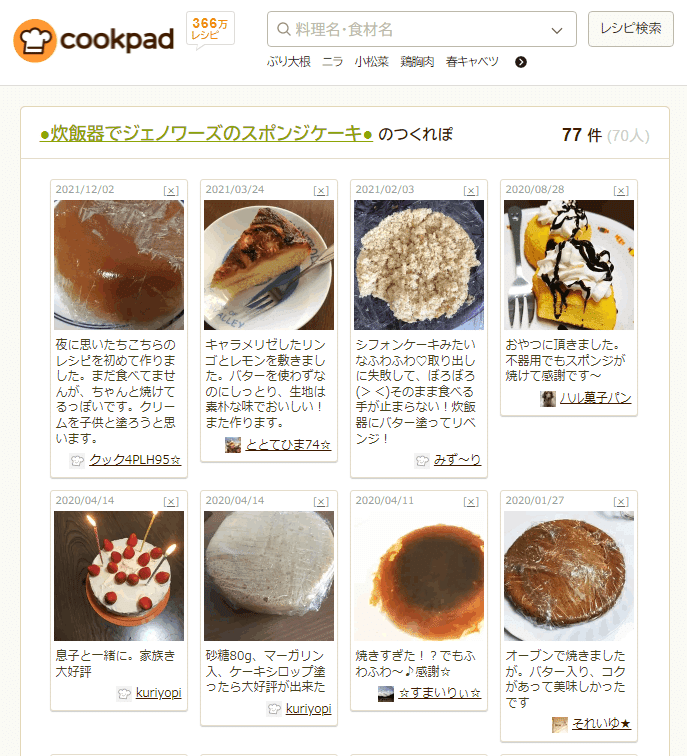The image size is (687, 756).
Task: Open the cookpad logo homepage
Action: 94,40
